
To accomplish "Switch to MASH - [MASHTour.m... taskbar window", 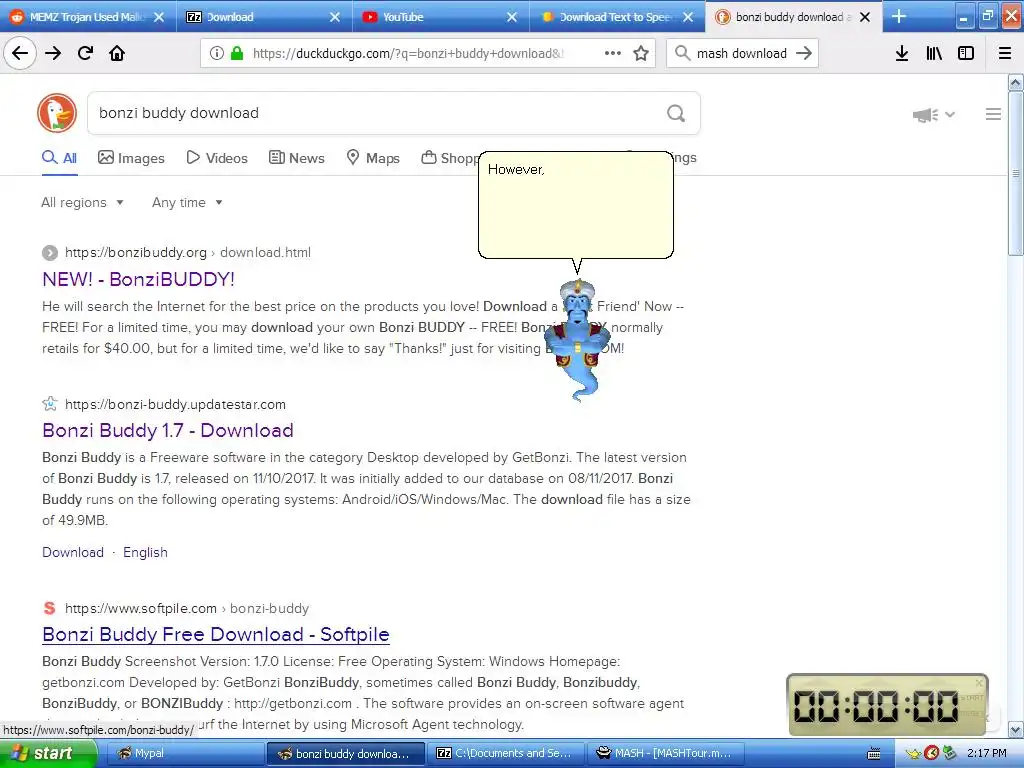I will pos(666,753).
